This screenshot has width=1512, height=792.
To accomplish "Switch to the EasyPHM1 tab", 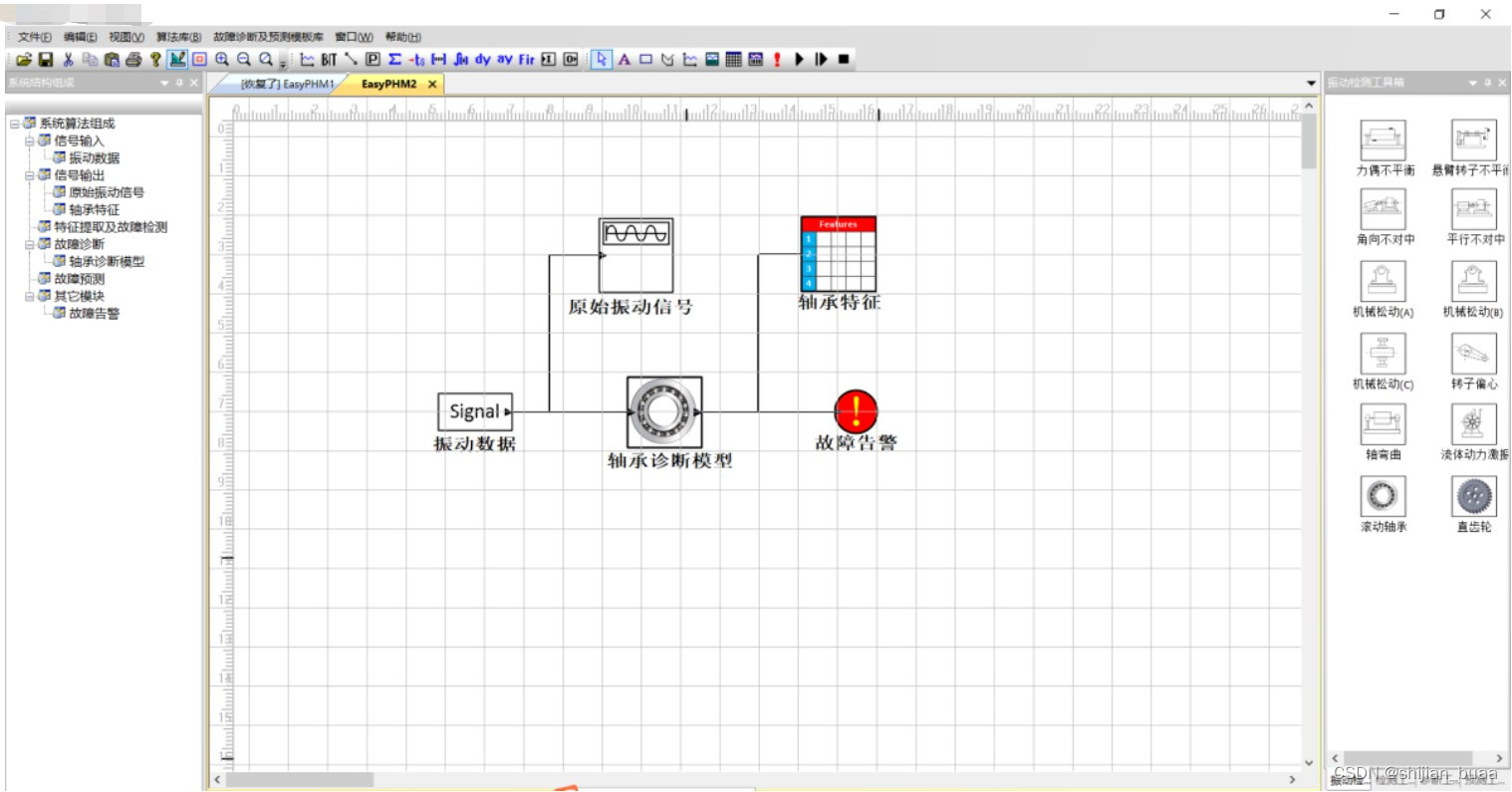I will 289,85.
